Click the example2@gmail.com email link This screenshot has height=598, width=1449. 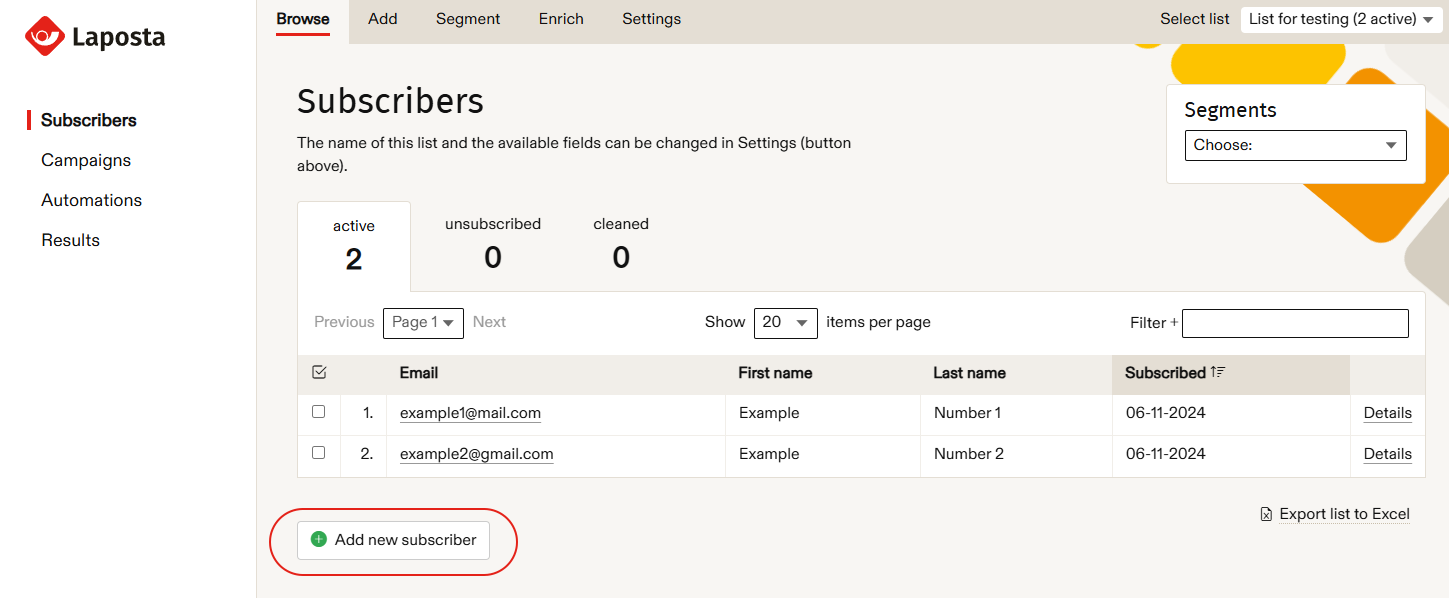point(476,454)
